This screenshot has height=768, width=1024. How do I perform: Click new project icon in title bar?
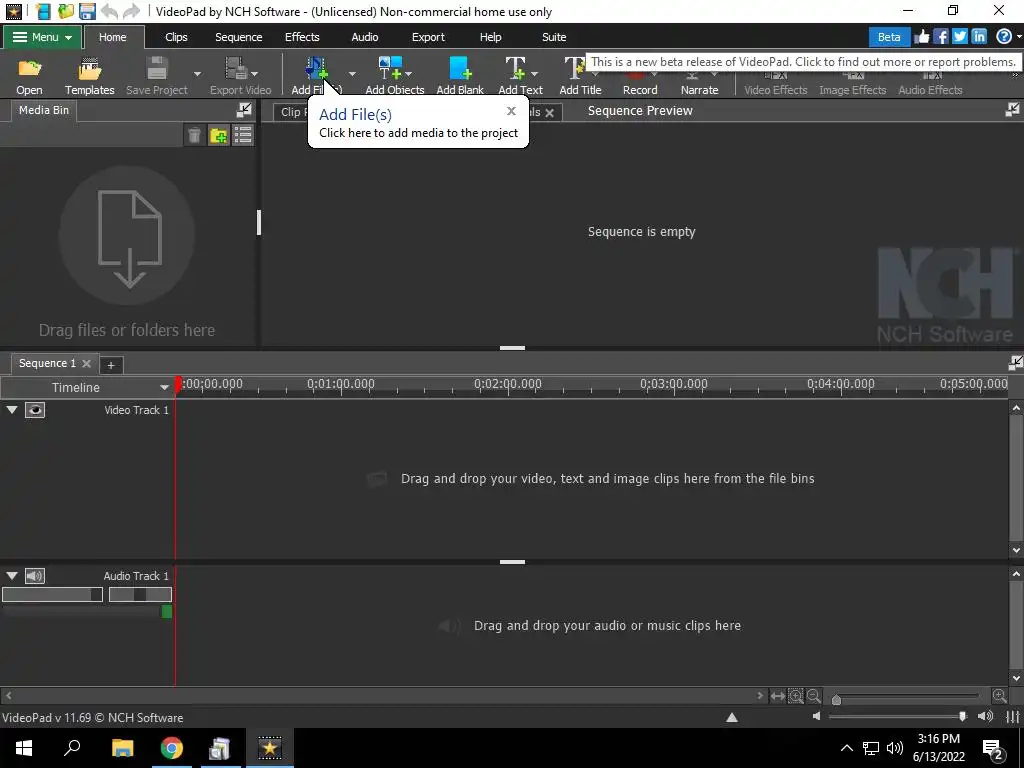[x=44, y=11]
